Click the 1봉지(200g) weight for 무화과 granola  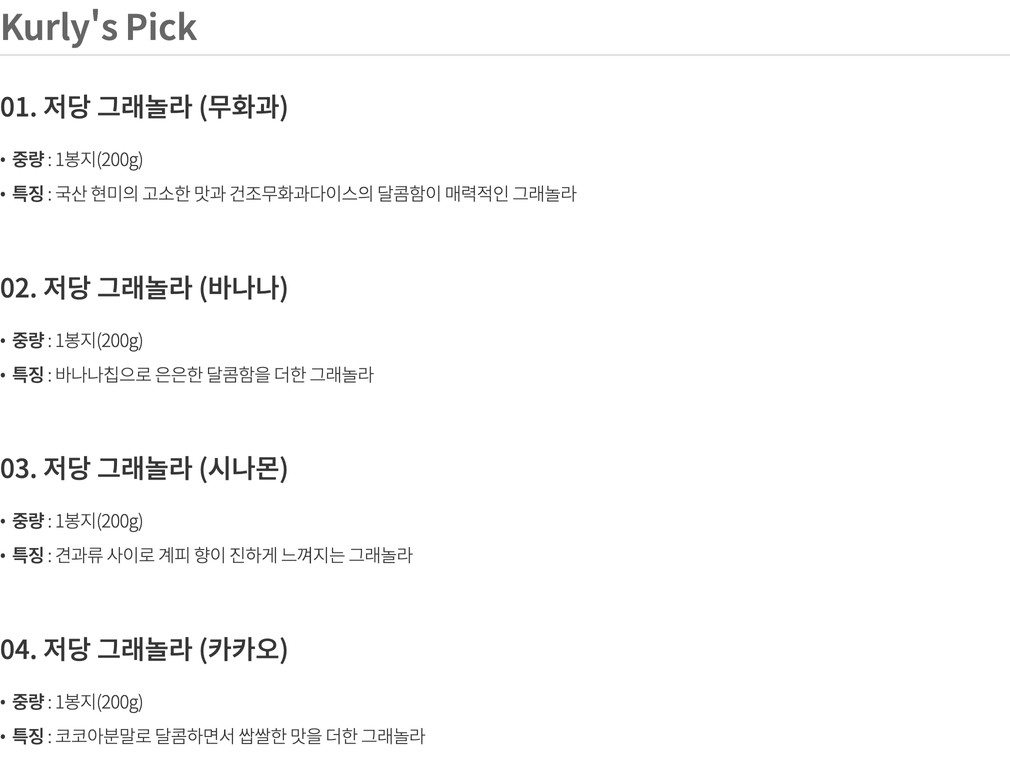click(x=99, y=160)
